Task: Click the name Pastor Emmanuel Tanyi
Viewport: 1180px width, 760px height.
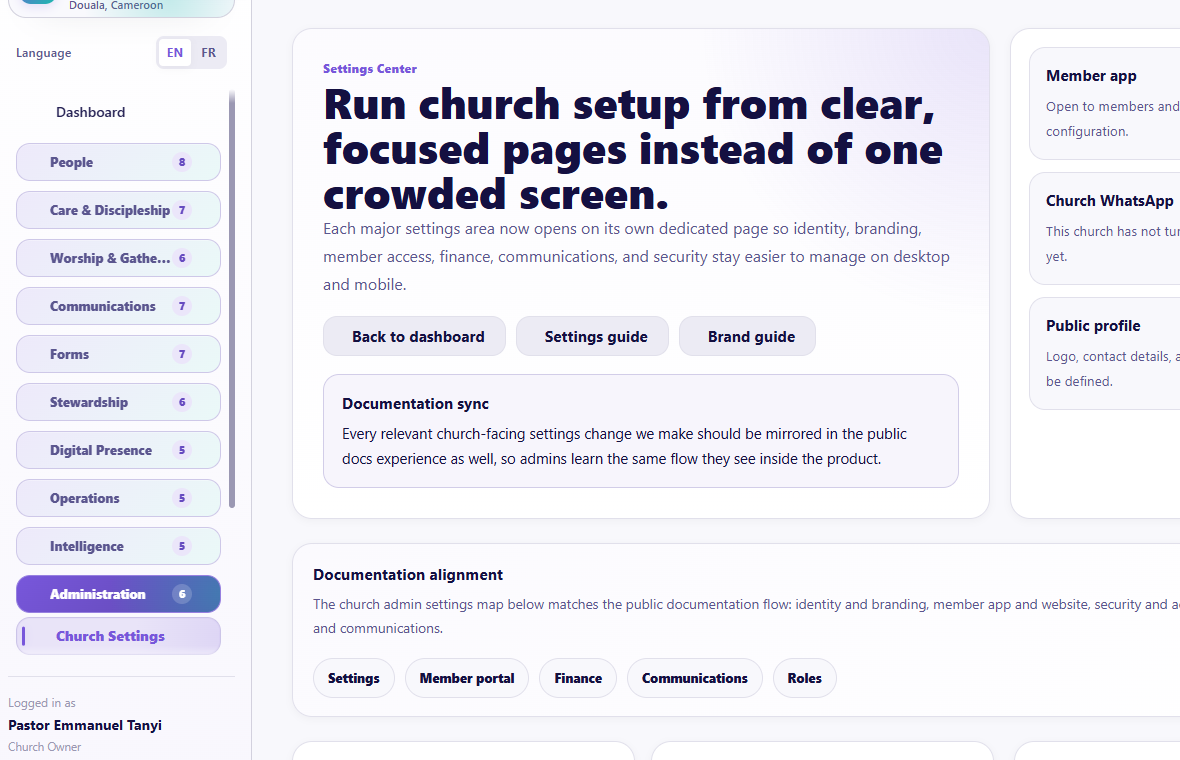Action: tap(85, 725)
